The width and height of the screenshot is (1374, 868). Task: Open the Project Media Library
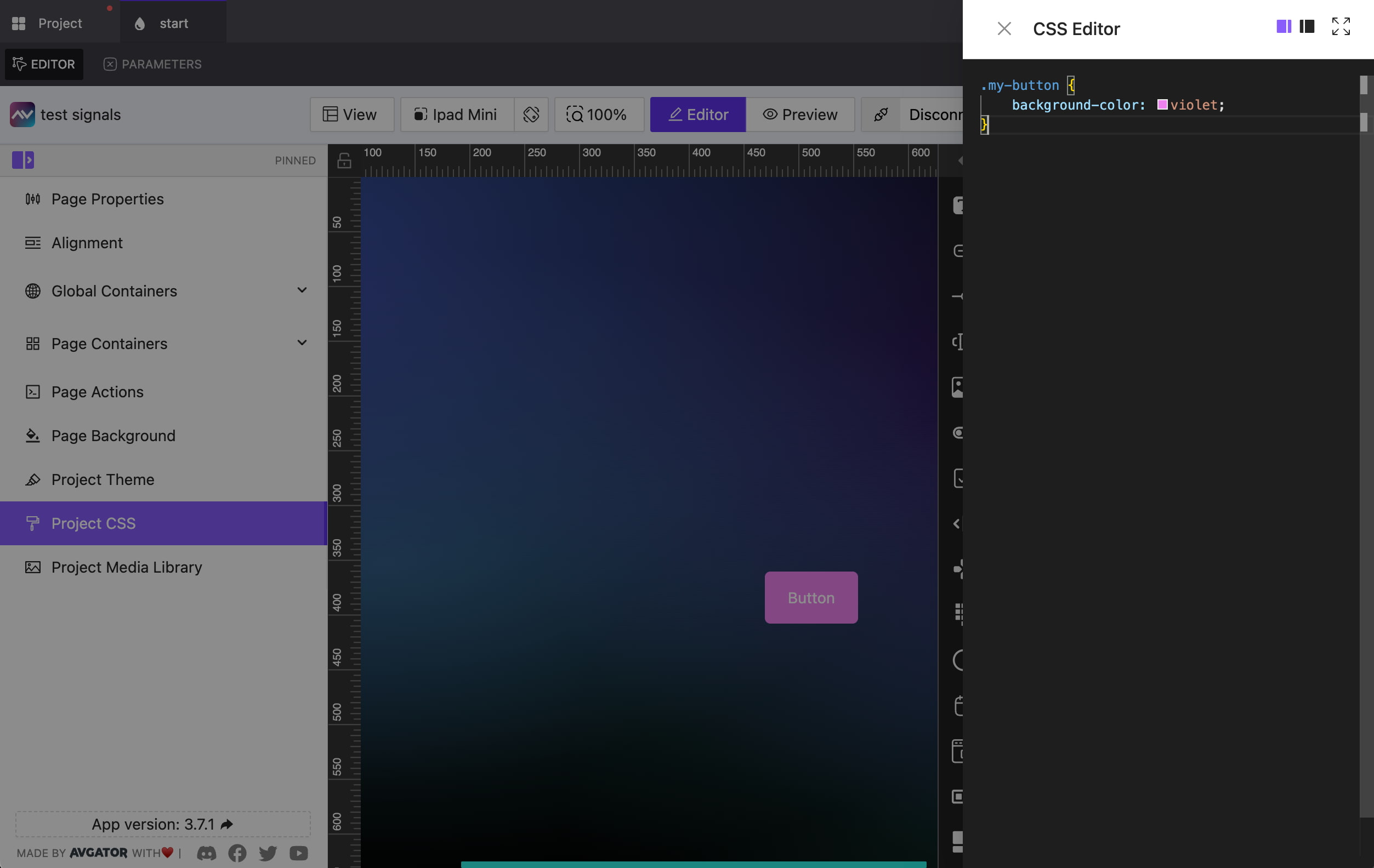pyautogui.click(x=126, y=567)
